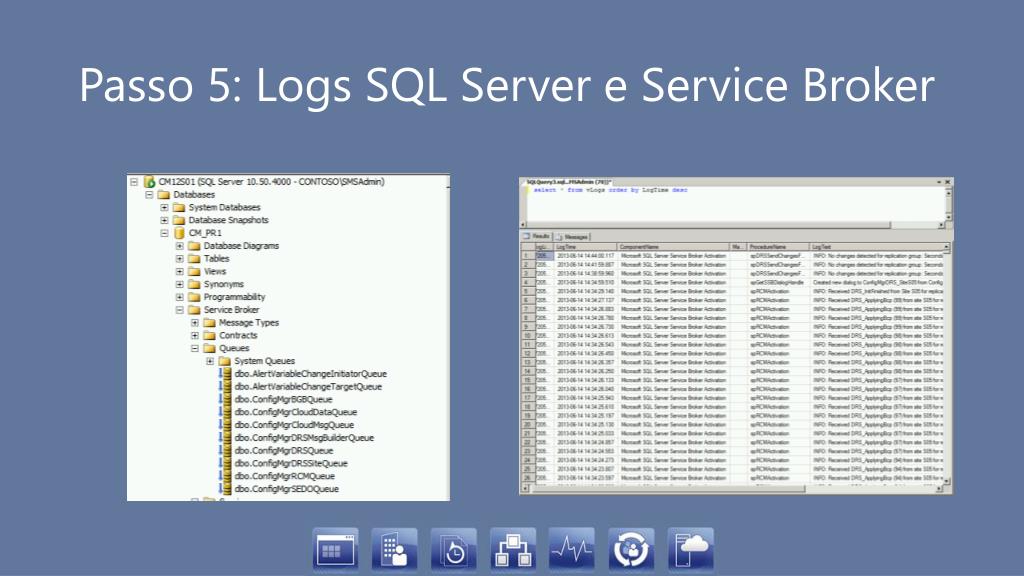This screenshot has width=1024, height=576.
Task: Select dbo.ConfigMgrRCMQueue in tree
Action: pyautogui.click(x=284, y=476)
